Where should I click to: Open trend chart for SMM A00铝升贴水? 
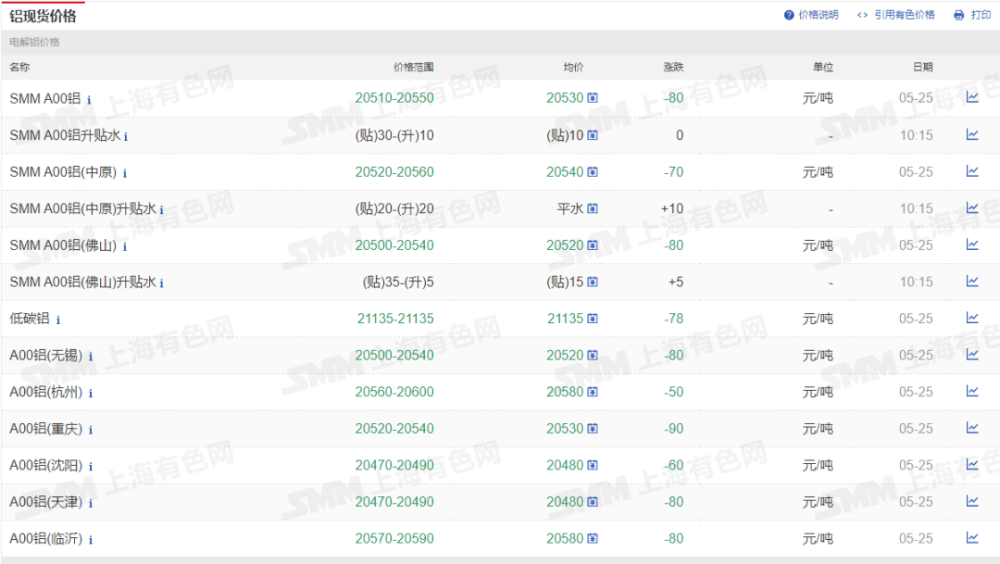972,134
